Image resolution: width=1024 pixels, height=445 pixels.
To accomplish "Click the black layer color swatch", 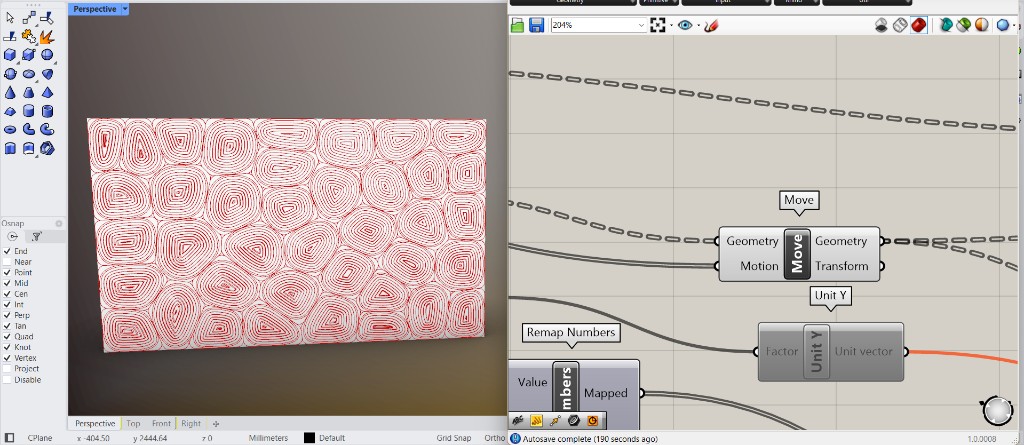I will click(x=310, y=438).
